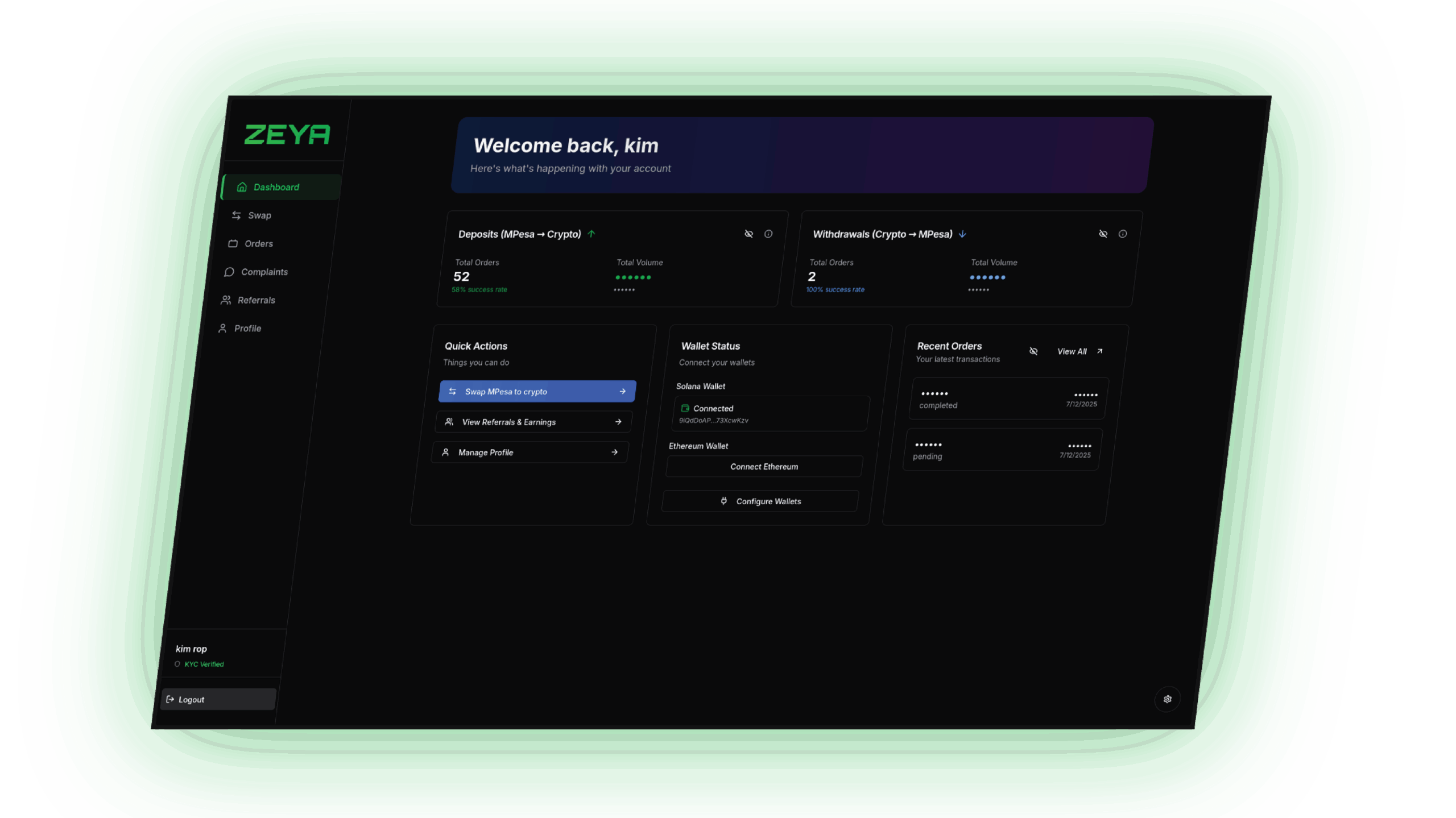View the 58% success rate progress indicator
This screenshot has width=1456, height=818.
pyautogui.click(x=479, y=289)
